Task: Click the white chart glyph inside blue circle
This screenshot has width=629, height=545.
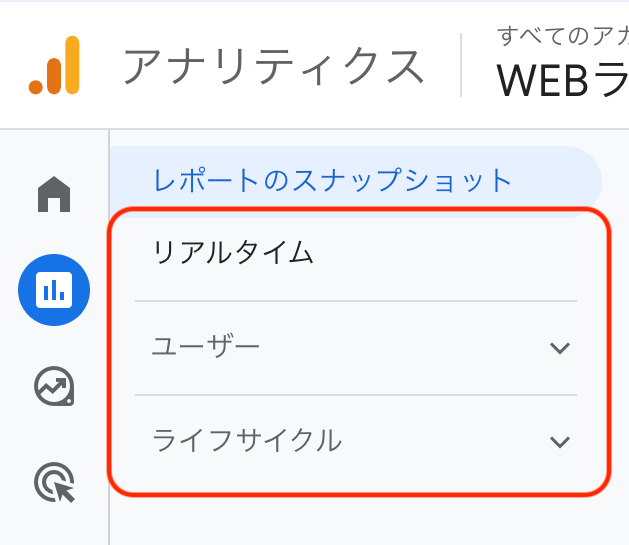Action: 54,290
